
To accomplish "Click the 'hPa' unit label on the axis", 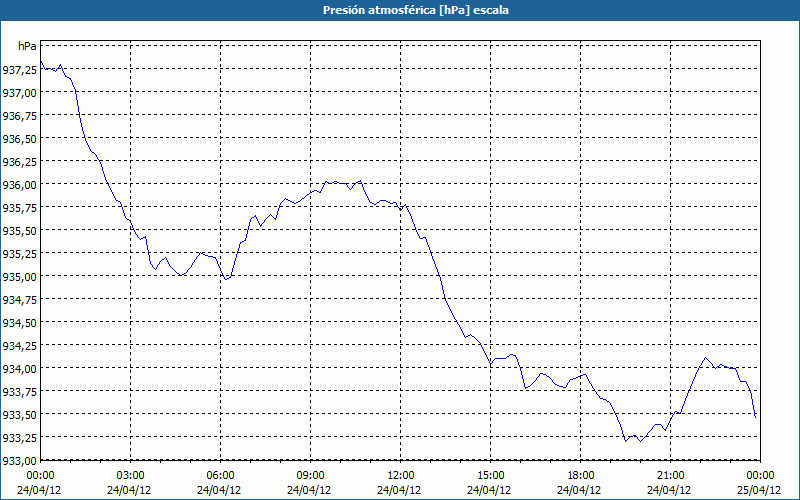I will (28, 46).
